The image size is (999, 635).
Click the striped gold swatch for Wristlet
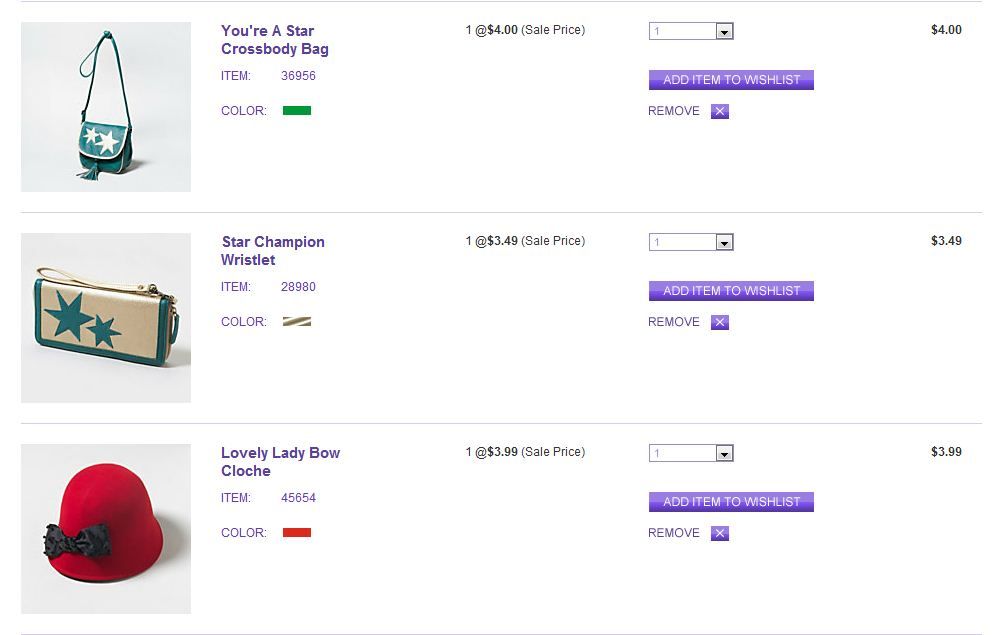(x=297, y=322)
